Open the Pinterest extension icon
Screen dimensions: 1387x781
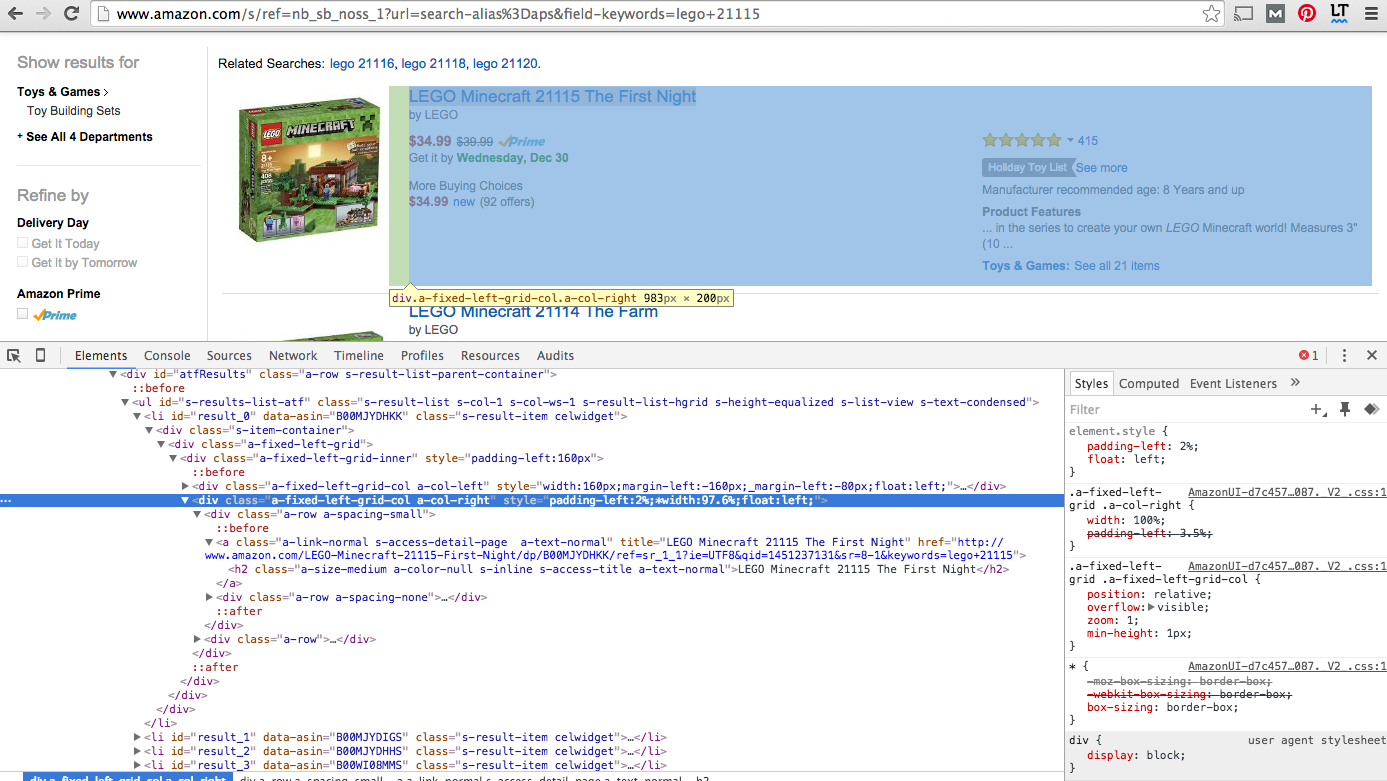click(x=1307, y=14)
